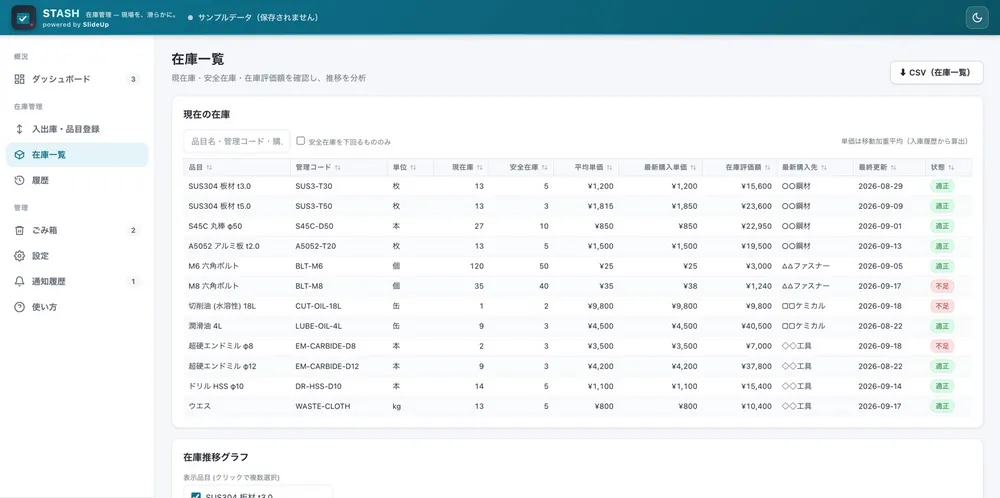Select 在庫一覧 in the sidebar
Image resolution: width=1000 pixels, height=498 pixels.
click(77, 154)
